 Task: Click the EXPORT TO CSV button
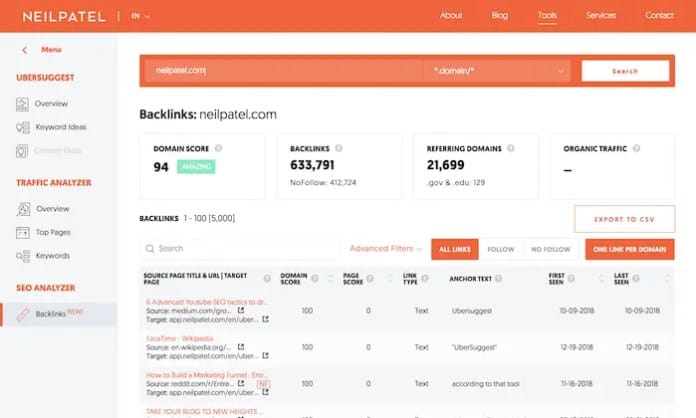click(x=625, y=219)
